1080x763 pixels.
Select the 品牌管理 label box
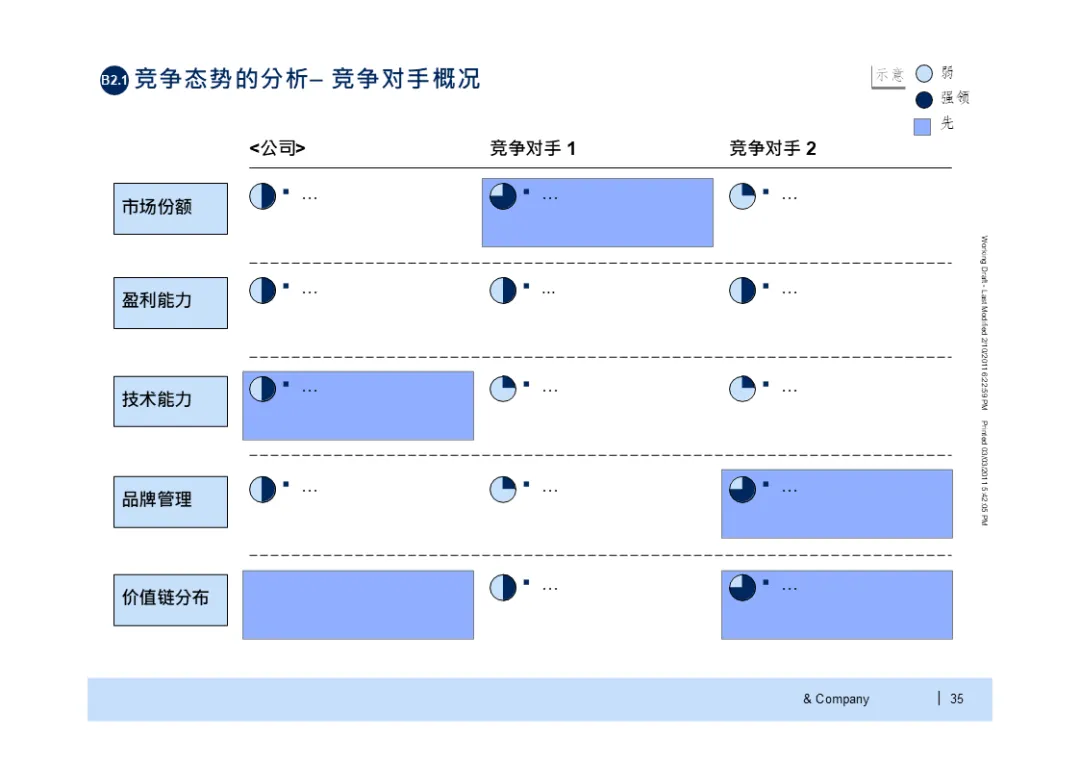pyautogui.click(x=171, y=502)
